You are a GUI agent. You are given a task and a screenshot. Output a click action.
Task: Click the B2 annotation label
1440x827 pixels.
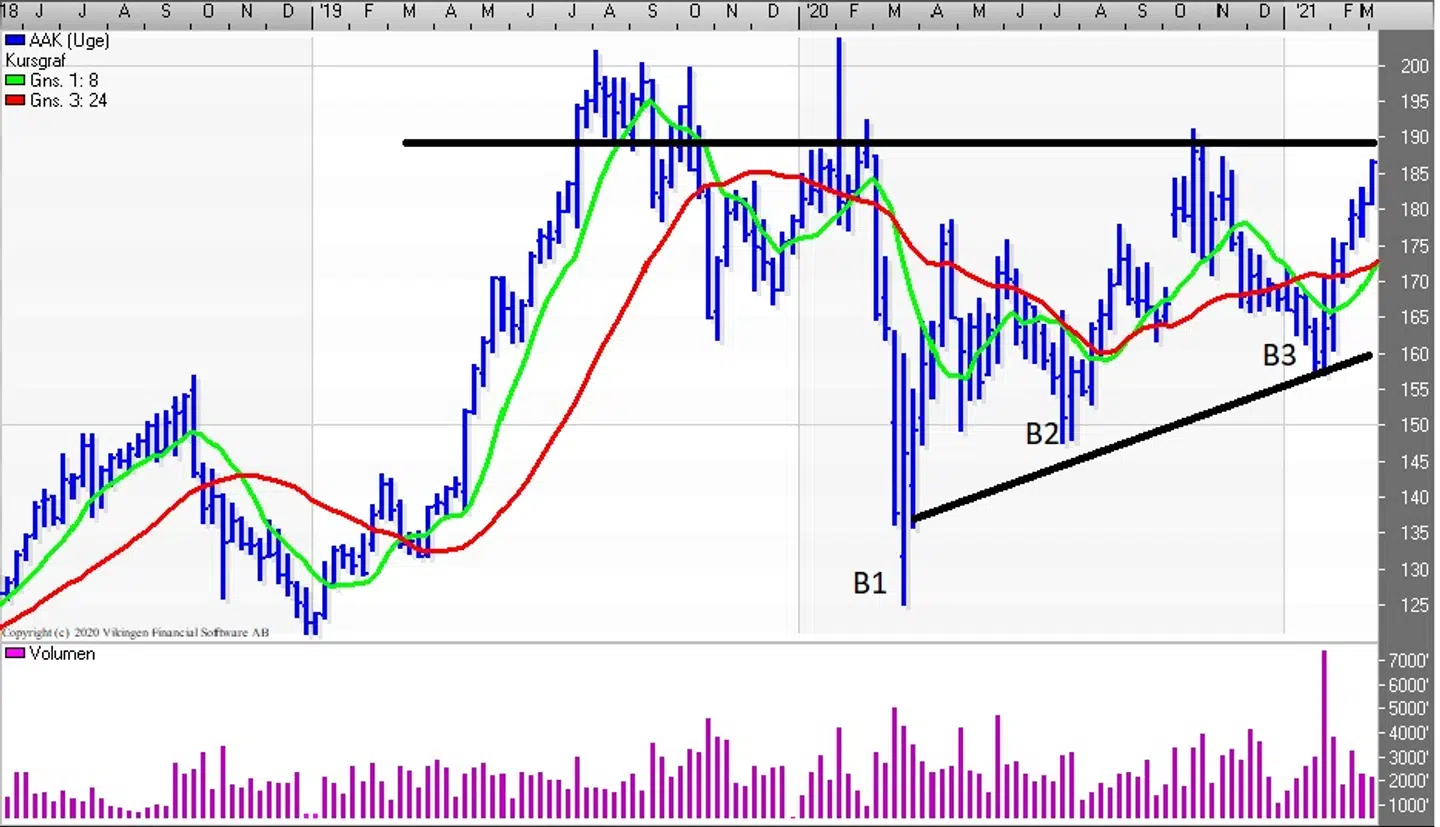pyautogui.click(x=1042, y=434)
